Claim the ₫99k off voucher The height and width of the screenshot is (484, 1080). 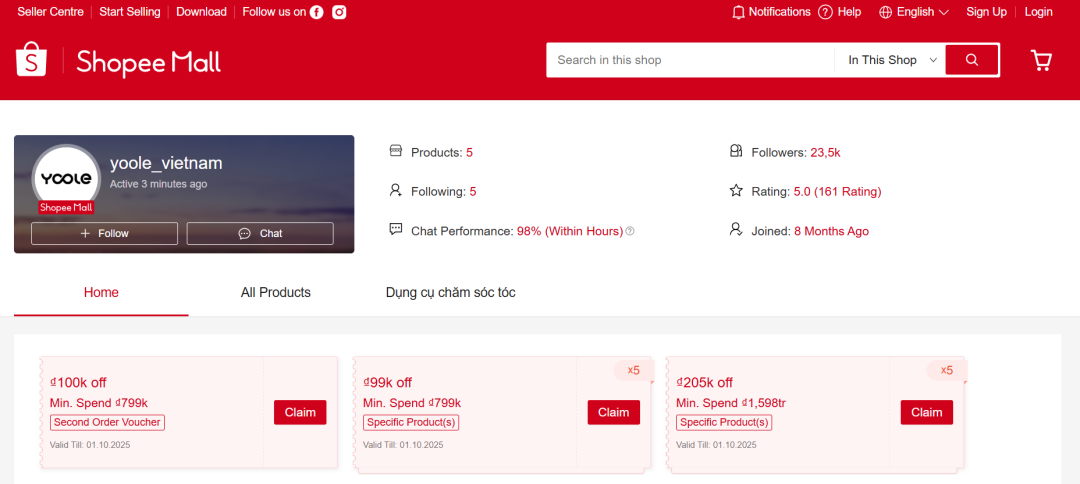pyautogui.click(x=614, y=412)
